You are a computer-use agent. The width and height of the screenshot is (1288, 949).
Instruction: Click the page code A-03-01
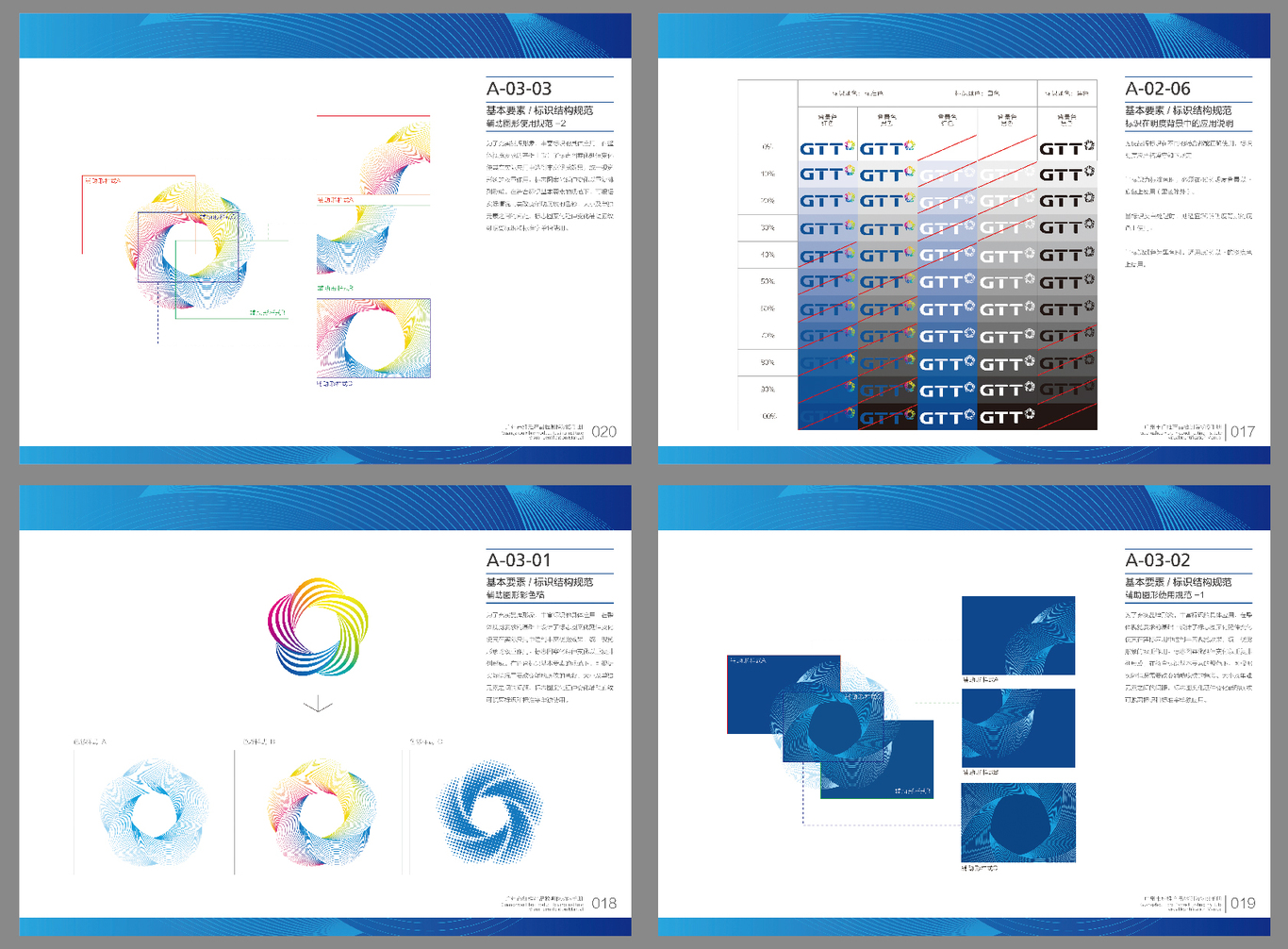519,560
